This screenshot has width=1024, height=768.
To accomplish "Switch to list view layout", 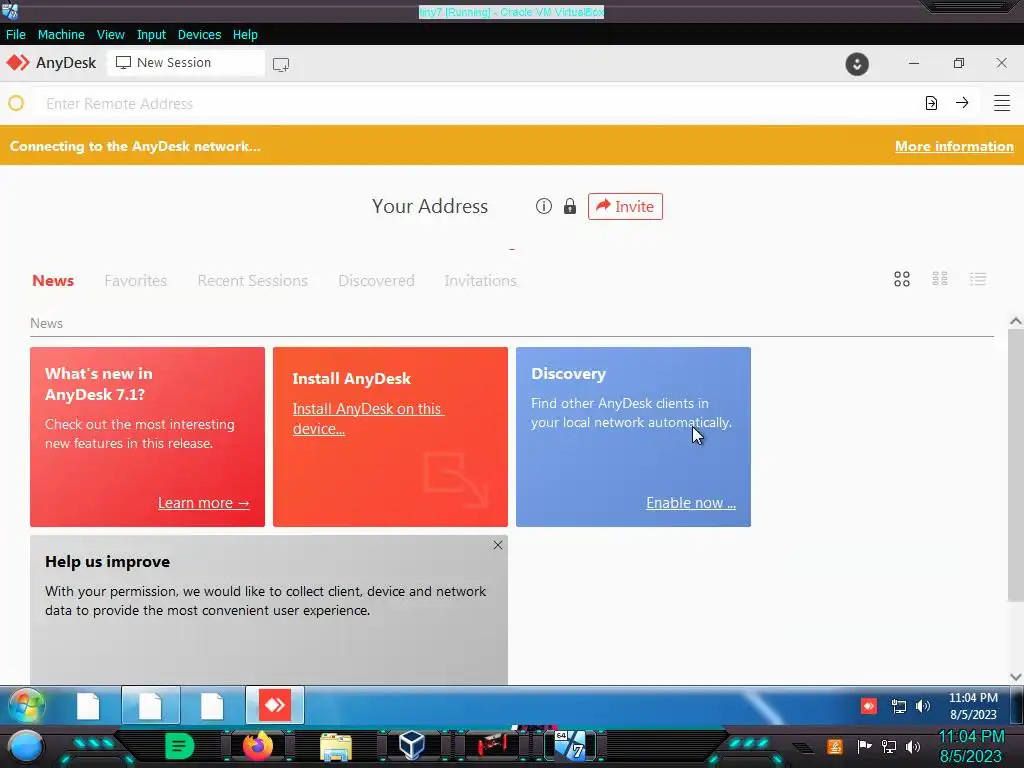I will [x=978, y=280].
